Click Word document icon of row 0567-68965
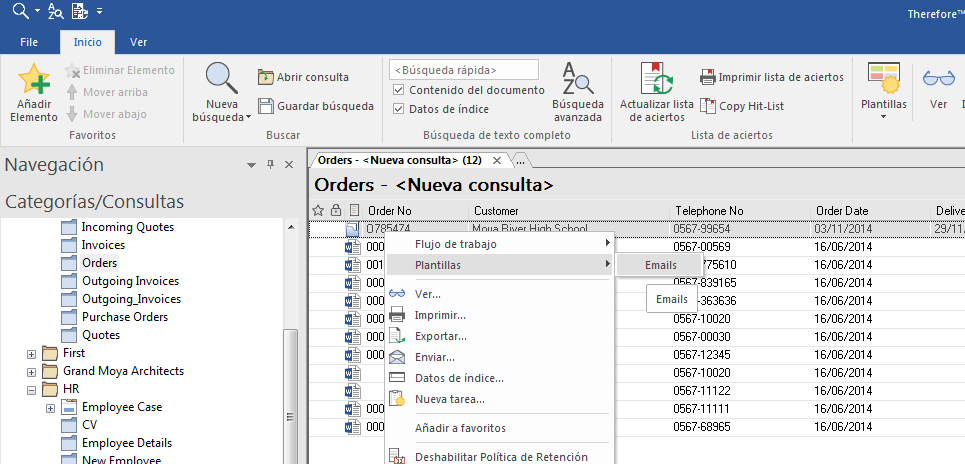The width and height of the screenshot is (965, 464). (352, 426)
